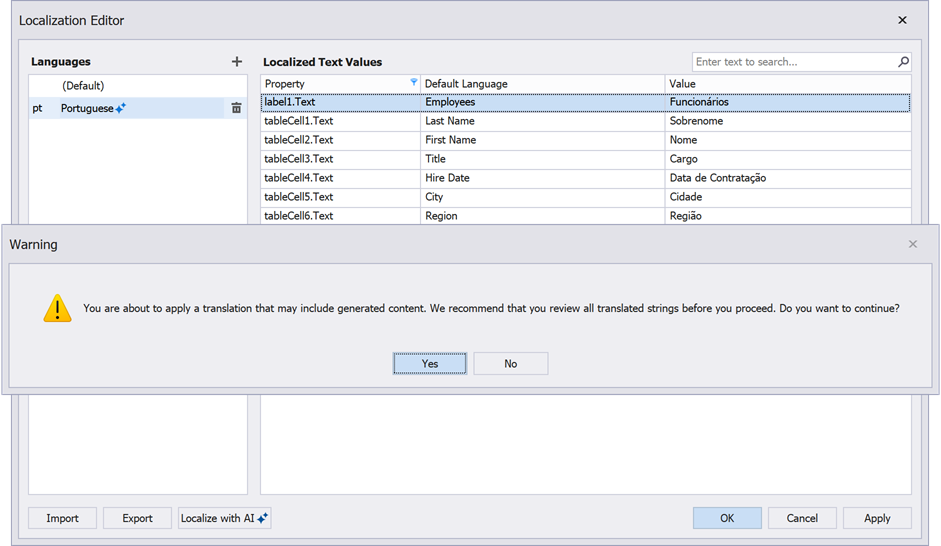Click the Cancel button

(x=802, y=518)
